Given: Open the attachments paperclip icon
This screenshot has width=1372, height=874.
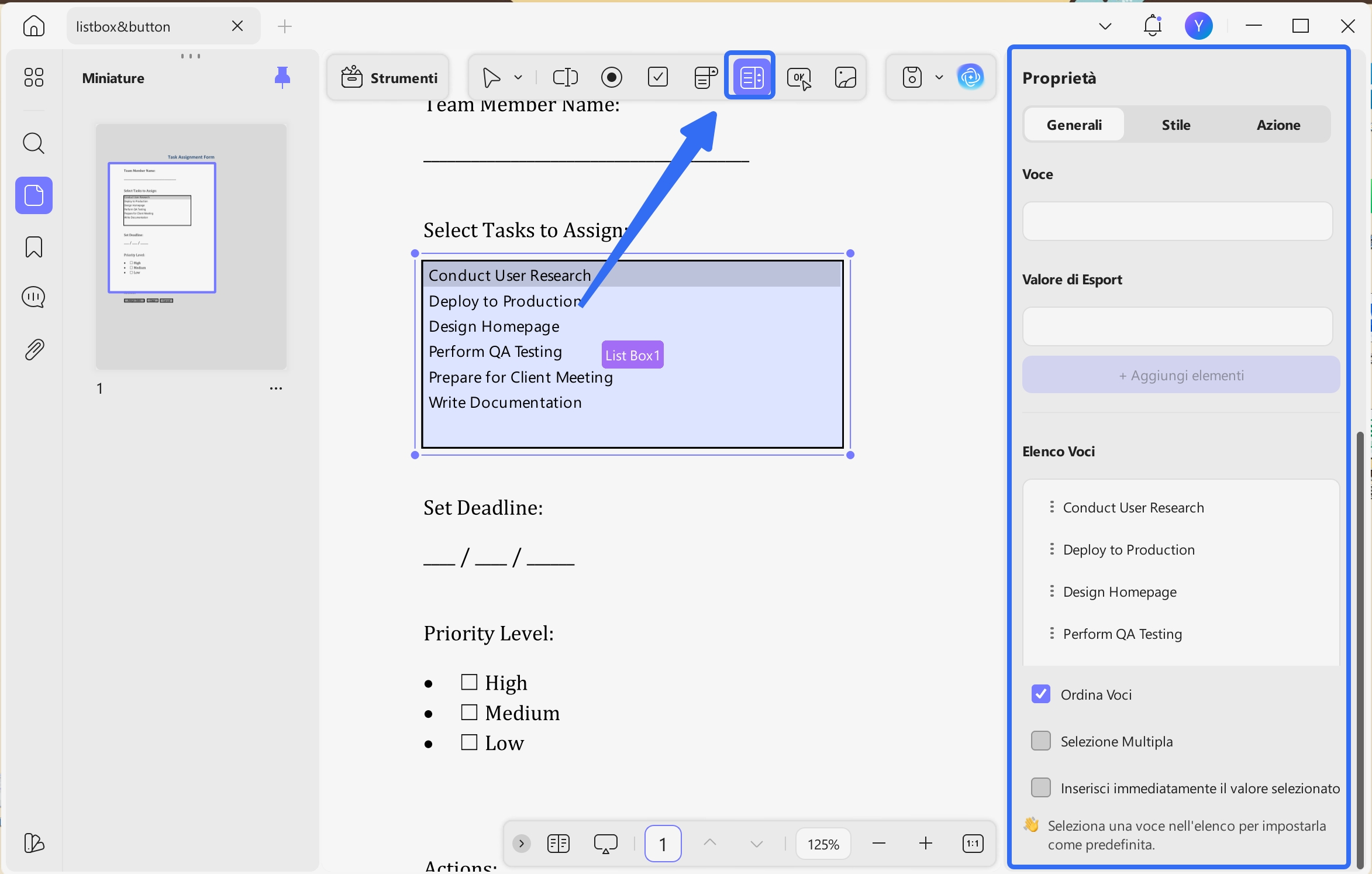Looking at the screenshot, I should tap(33, 349).
